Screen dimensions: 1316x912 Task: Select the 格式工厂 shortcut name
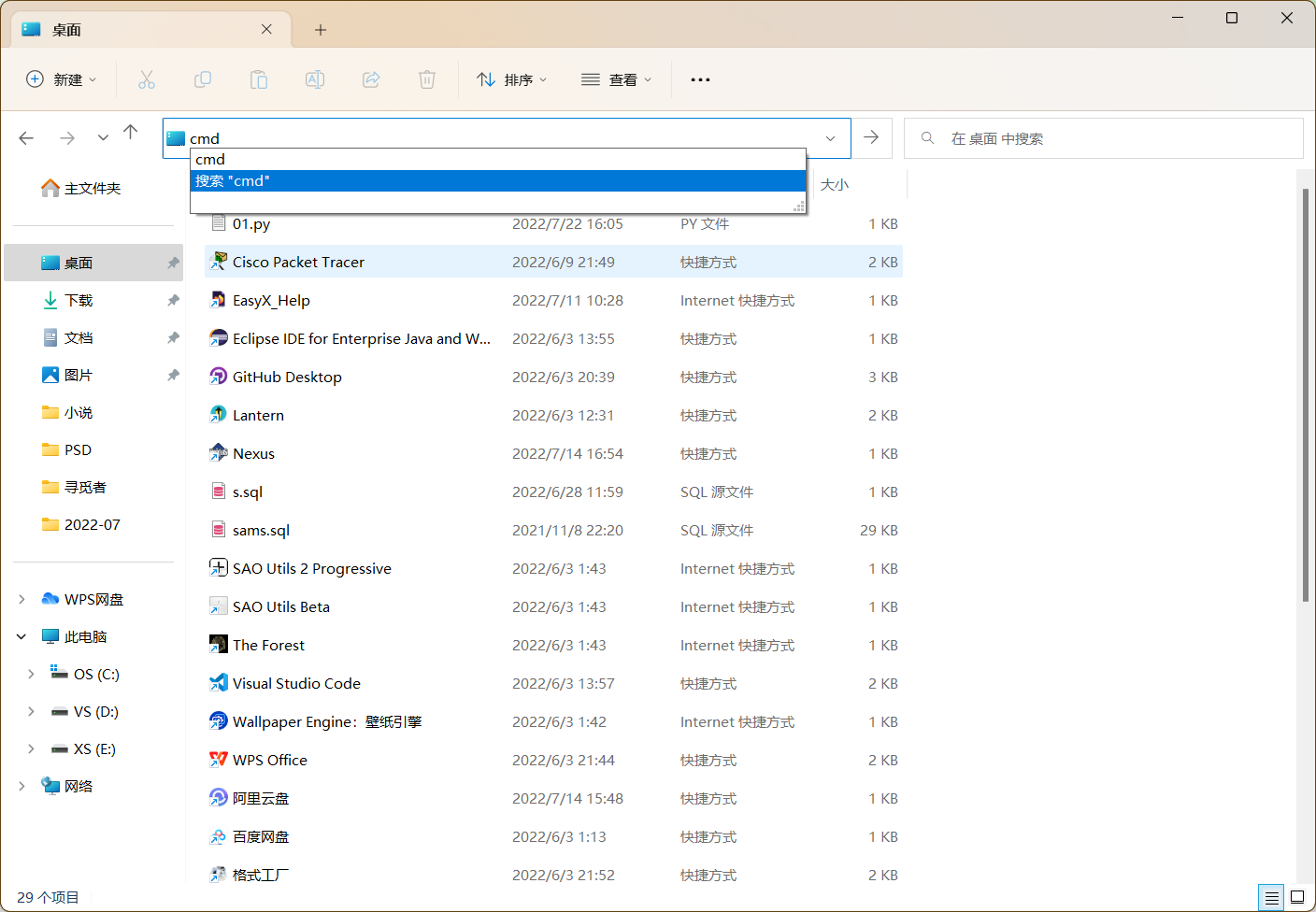[261, 875]
